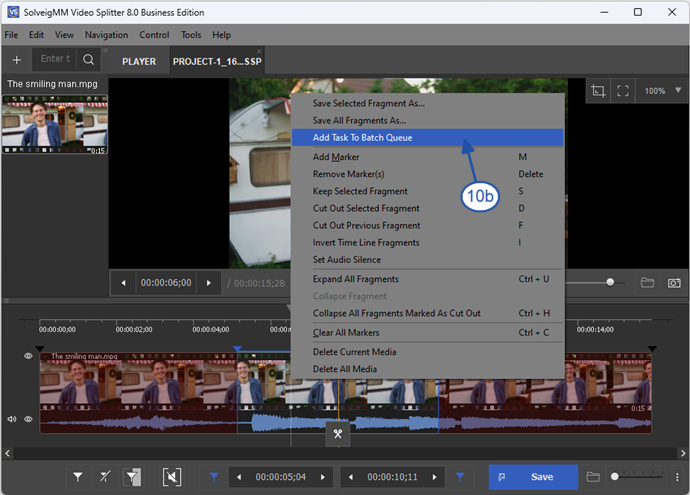Step back current time 00:00:06;00
The width and height of the screenshot is (690, 495).
coord(124,283)
